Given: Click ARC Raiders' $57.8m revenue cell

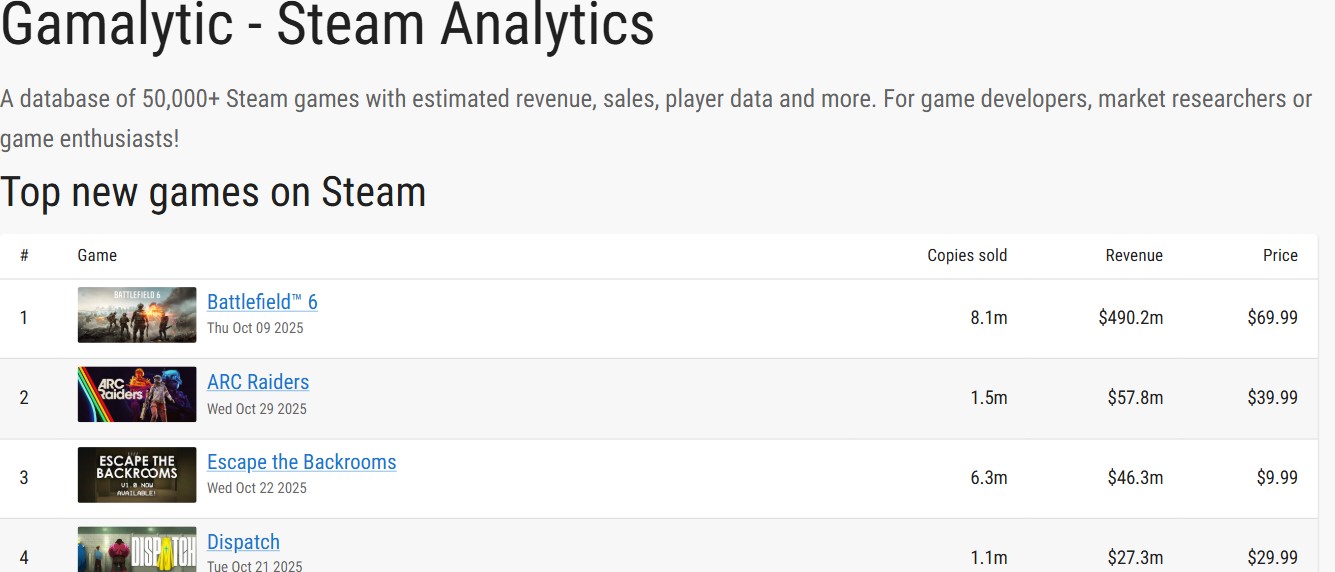Looking at the screenshot, I should 1135,398.
